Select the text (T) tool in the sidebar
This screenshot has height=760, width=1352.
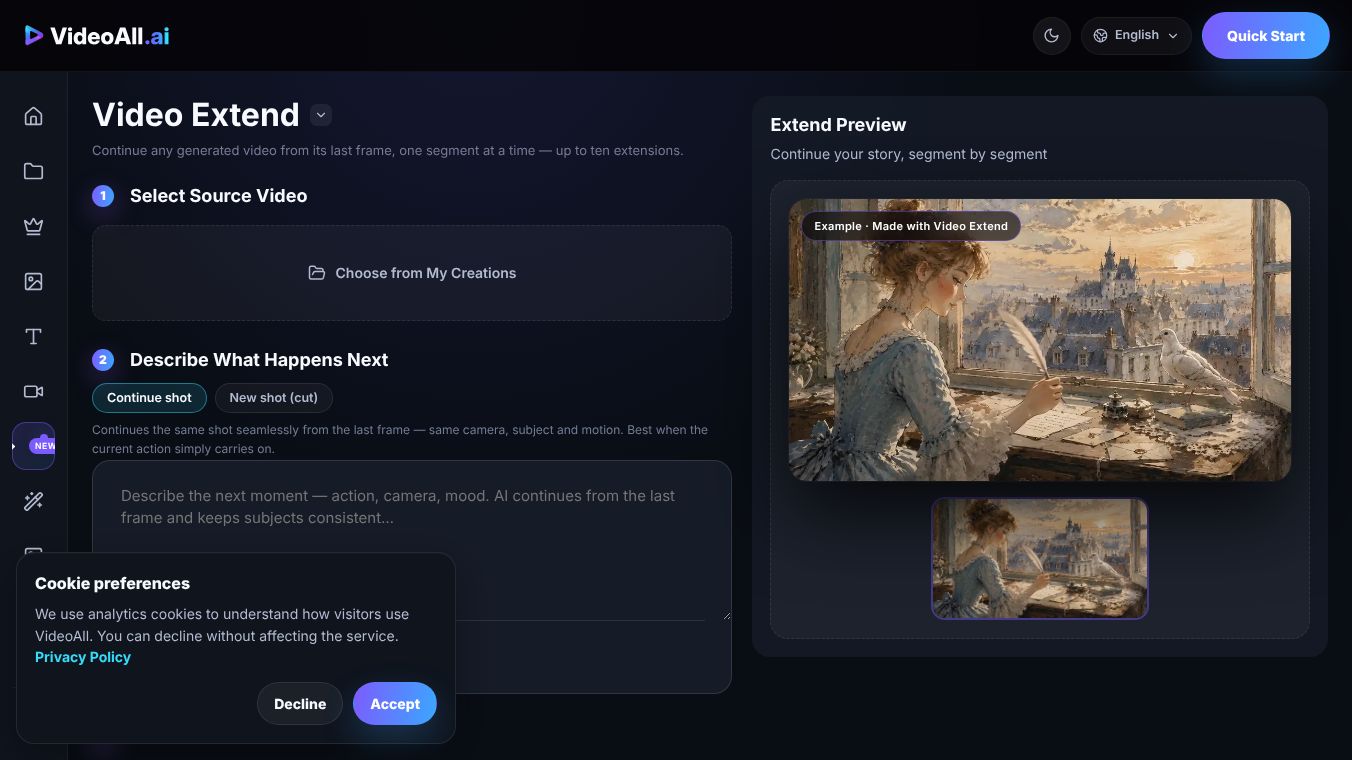[x=33, y=336]
